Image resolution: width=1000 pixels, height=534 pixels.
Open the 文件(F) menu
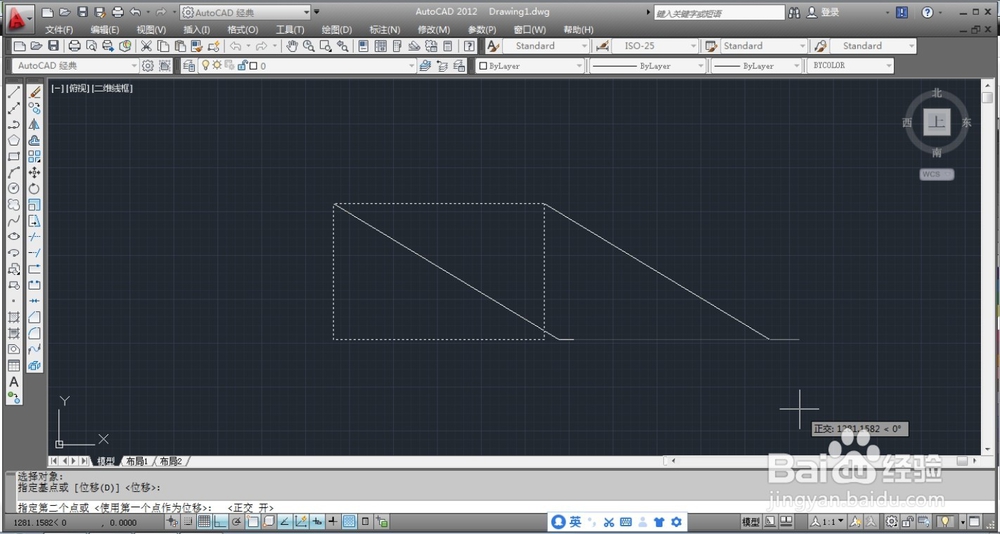[59, 30]
